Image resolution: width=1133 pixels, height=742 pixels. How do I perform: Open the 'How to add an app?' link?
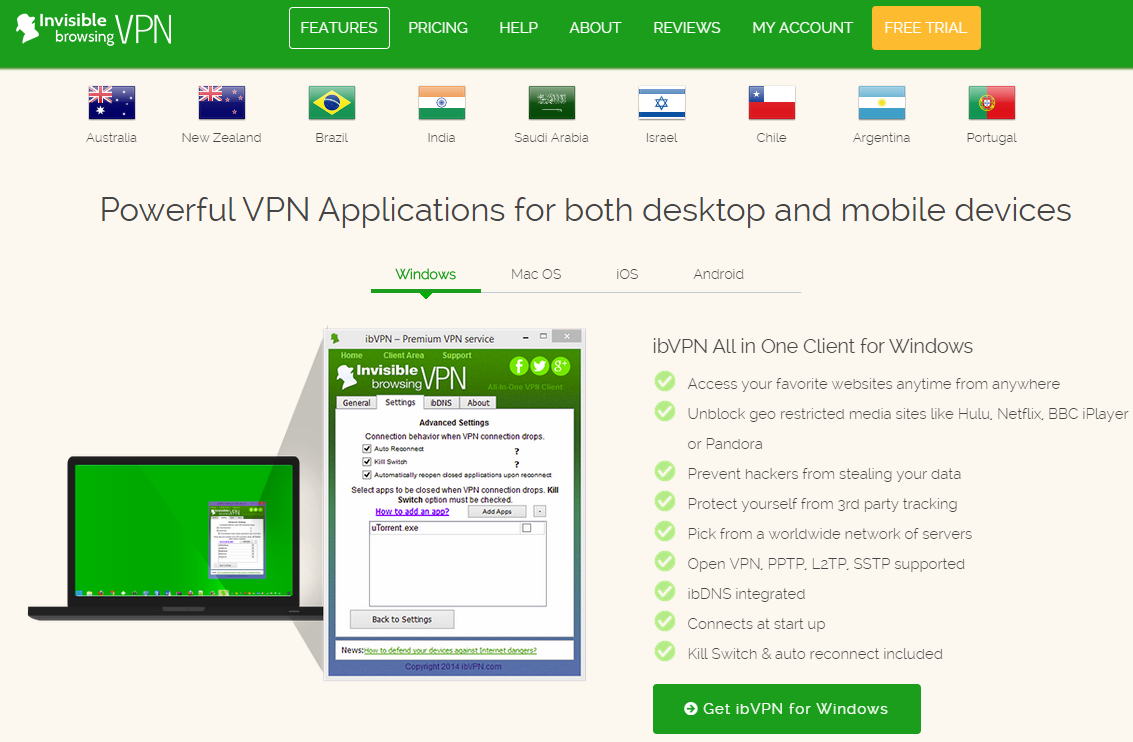tap(412, 512)
